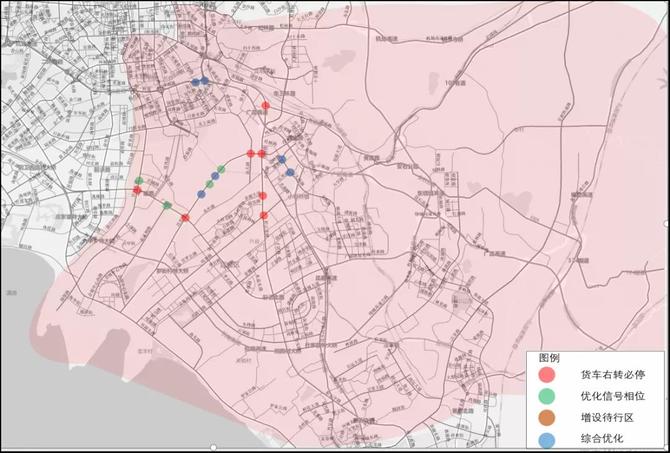Click the green 优化信号相位 legend swatch
The height and width of the screenshot is (453, 670).
coord(546,396)
